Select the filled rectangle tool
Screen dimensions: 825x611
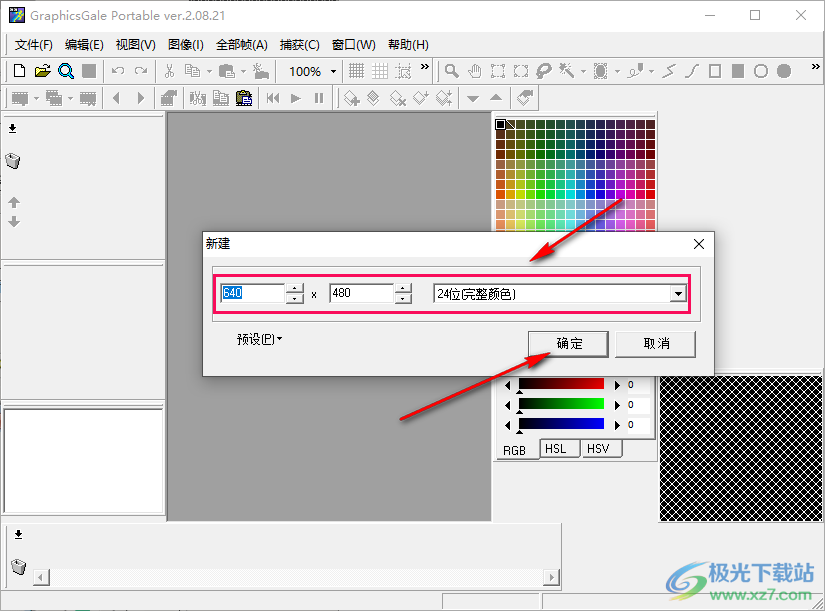tap(738, 71)
